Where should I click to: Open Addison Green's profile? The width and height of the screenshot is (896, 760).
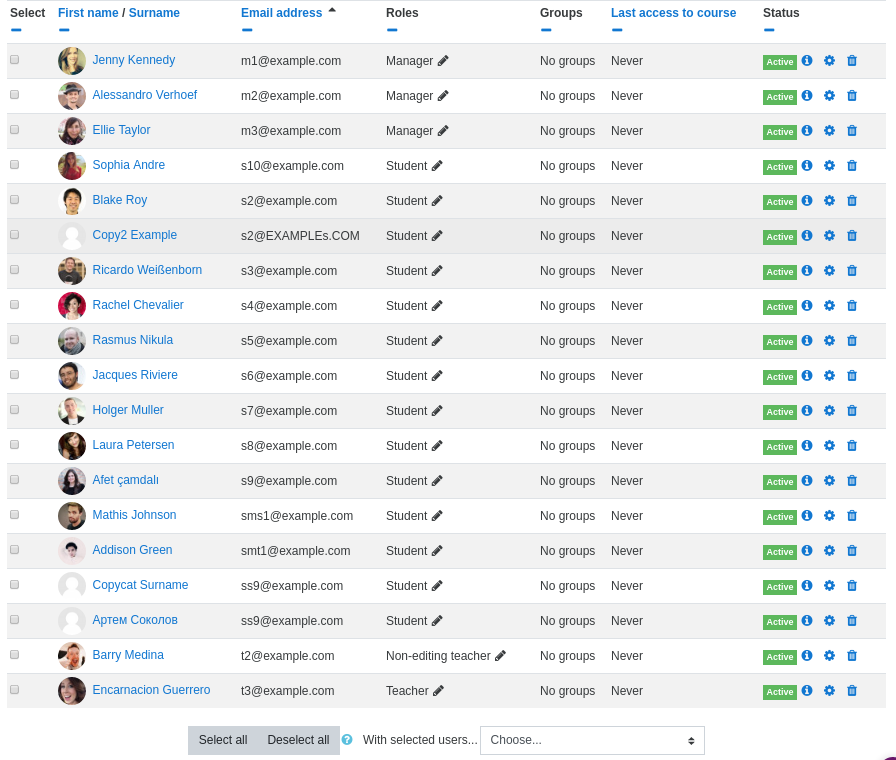[133, 550]
